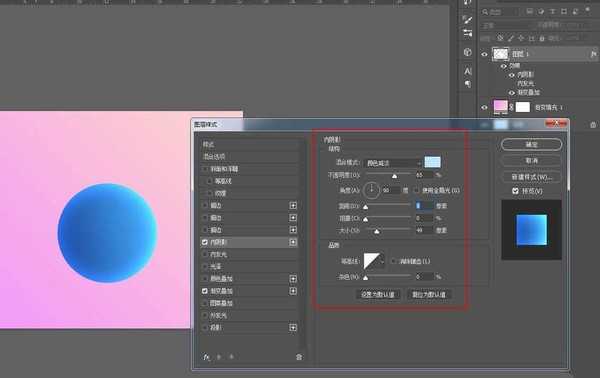Enable the 内发光 checkbox
This screenshot has height=378, width=600.
205,254
